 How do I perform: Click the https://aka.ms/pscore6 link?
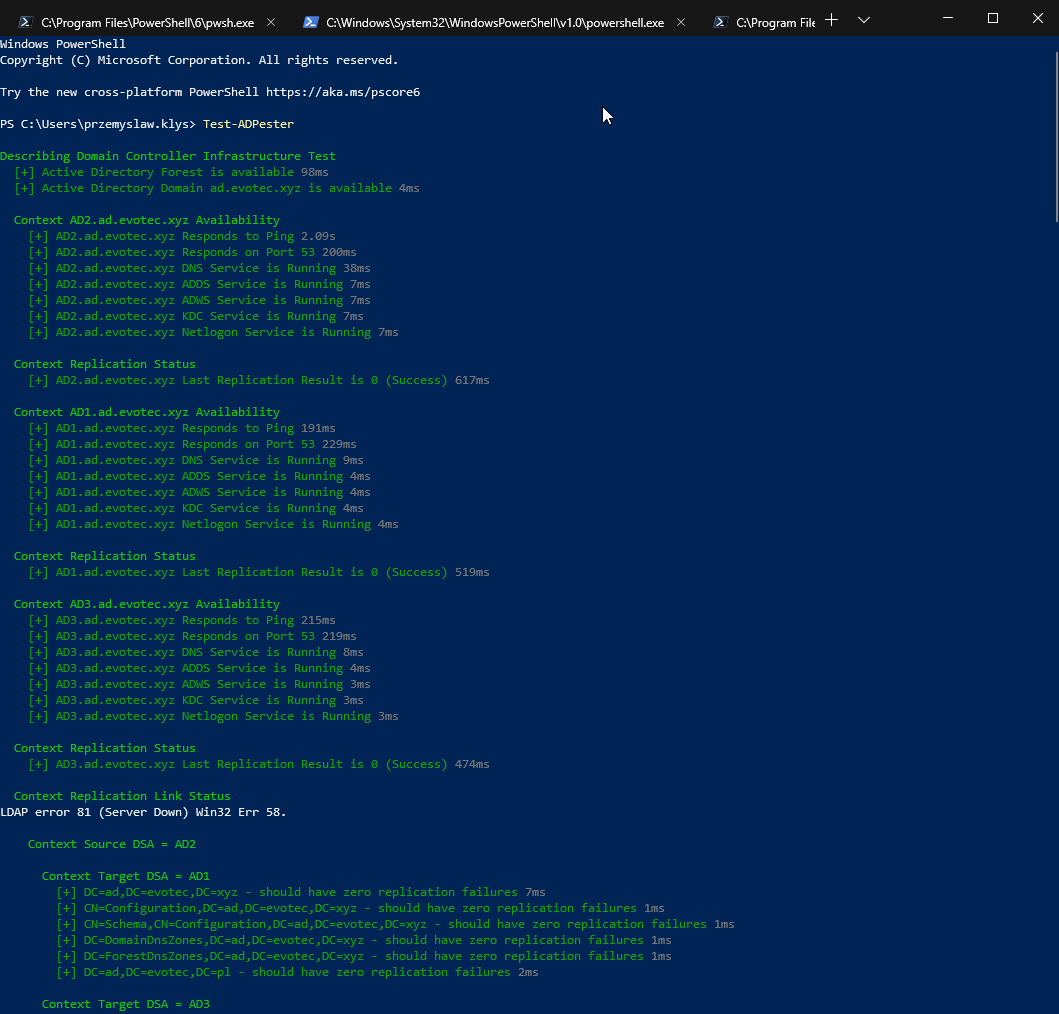pyautogui.click(x=345, y=91)
